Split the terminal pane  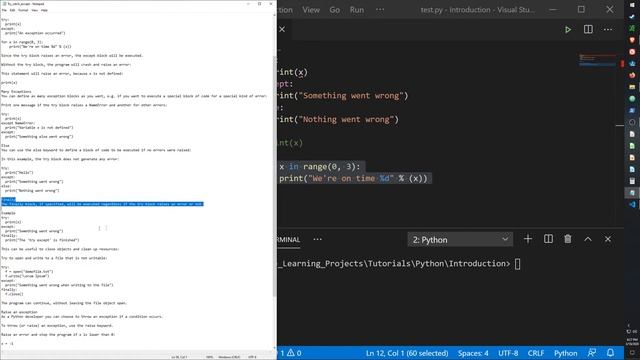tap(548, 239)
